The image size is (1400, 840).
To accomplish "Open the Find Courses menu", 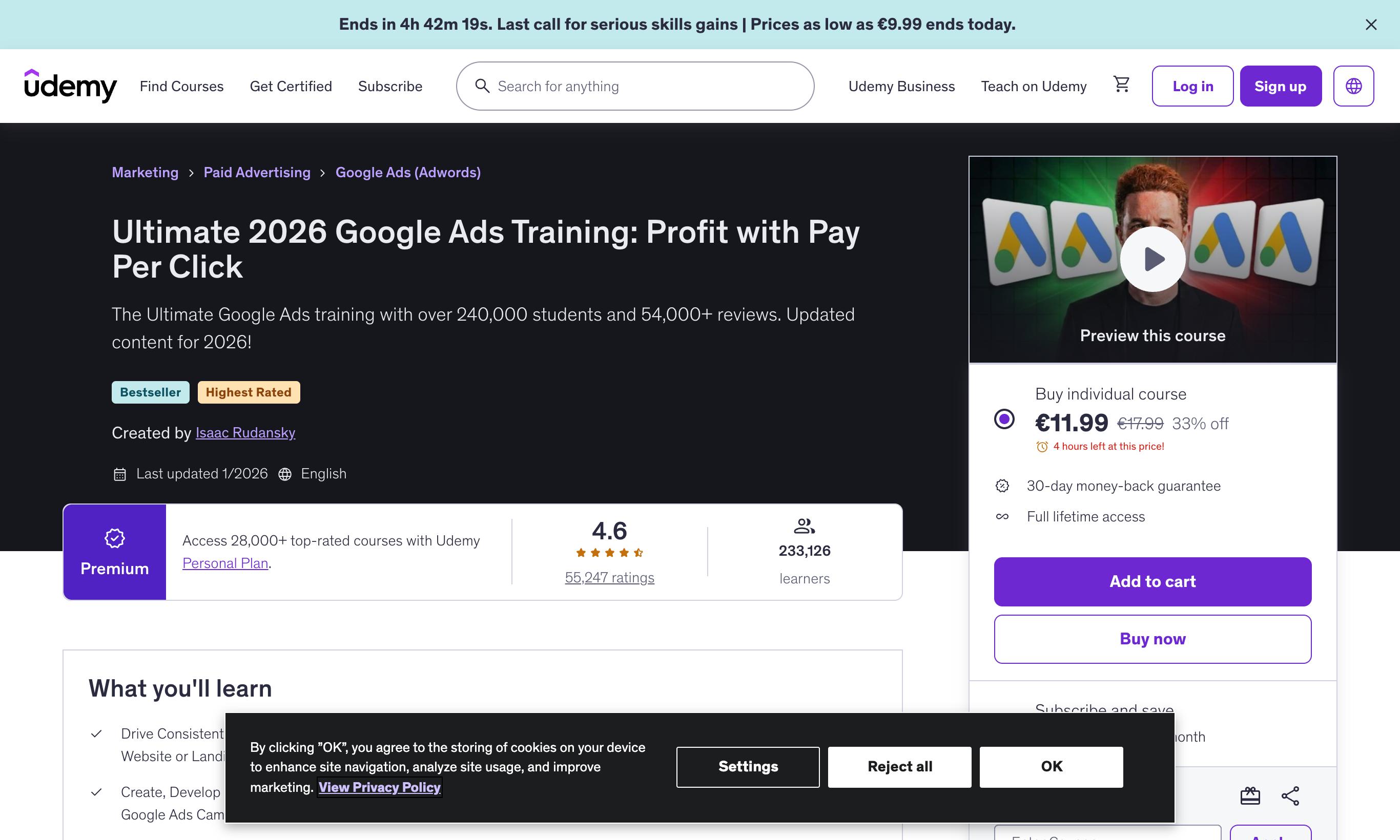I will pos(182,86).
